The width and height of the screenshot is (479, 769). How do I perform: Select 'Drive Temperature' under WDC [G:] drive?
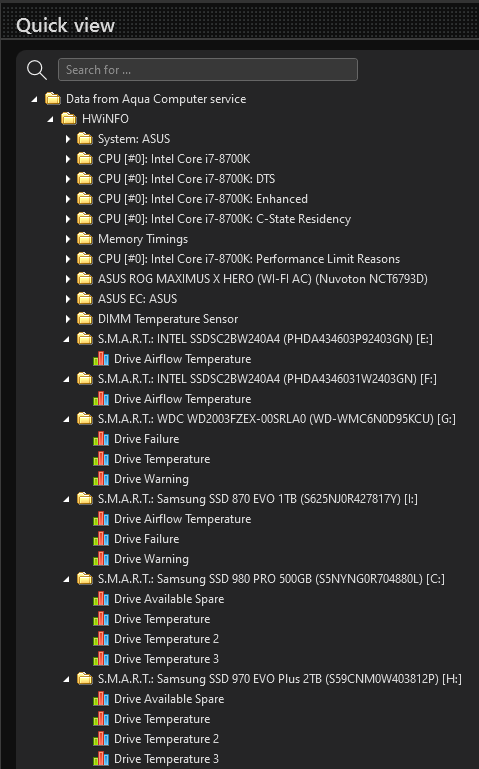(x=162, y=459)
